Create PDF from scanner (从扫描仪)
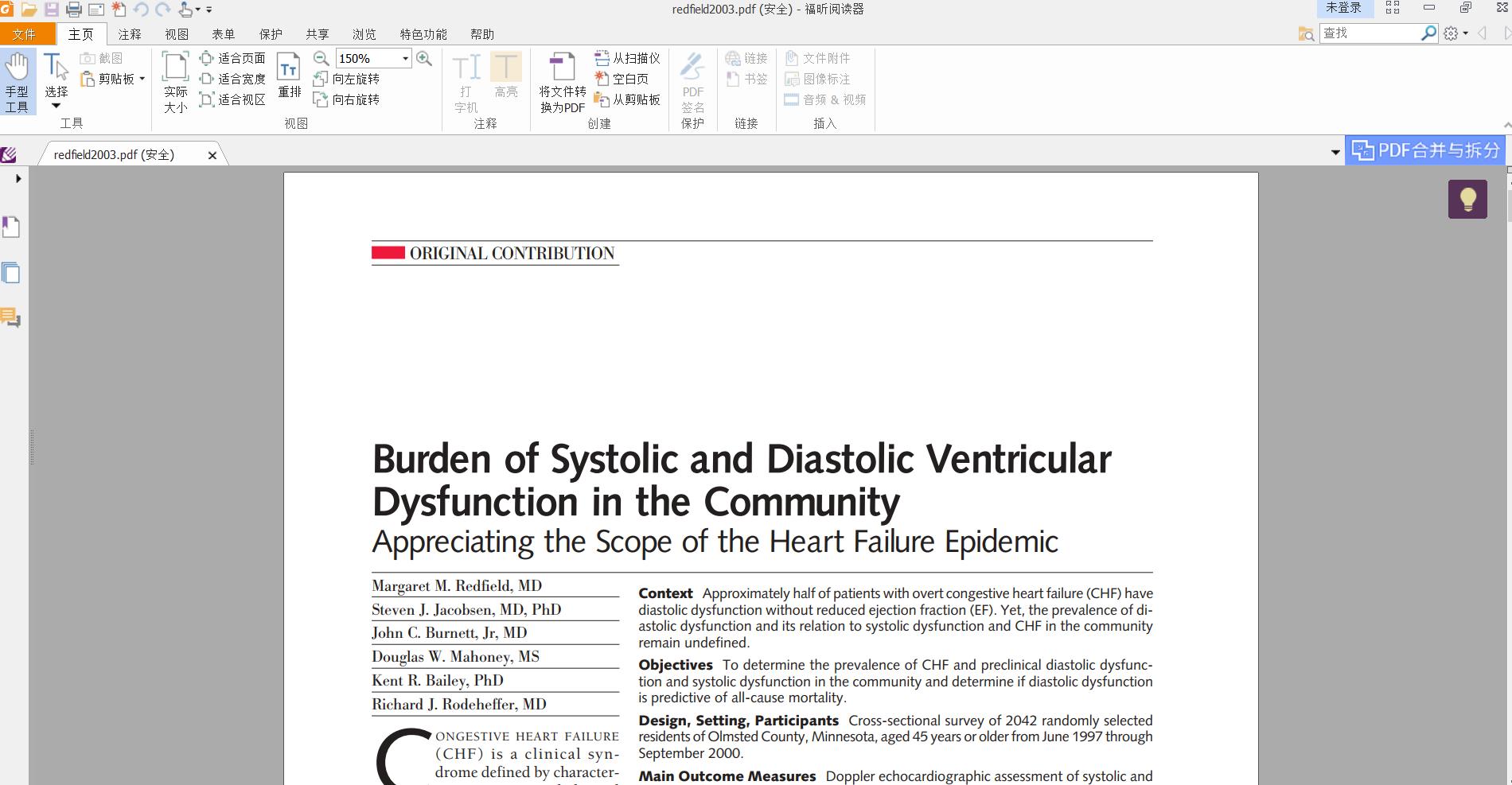This screenshot has width=1512, height=785. 628,58
